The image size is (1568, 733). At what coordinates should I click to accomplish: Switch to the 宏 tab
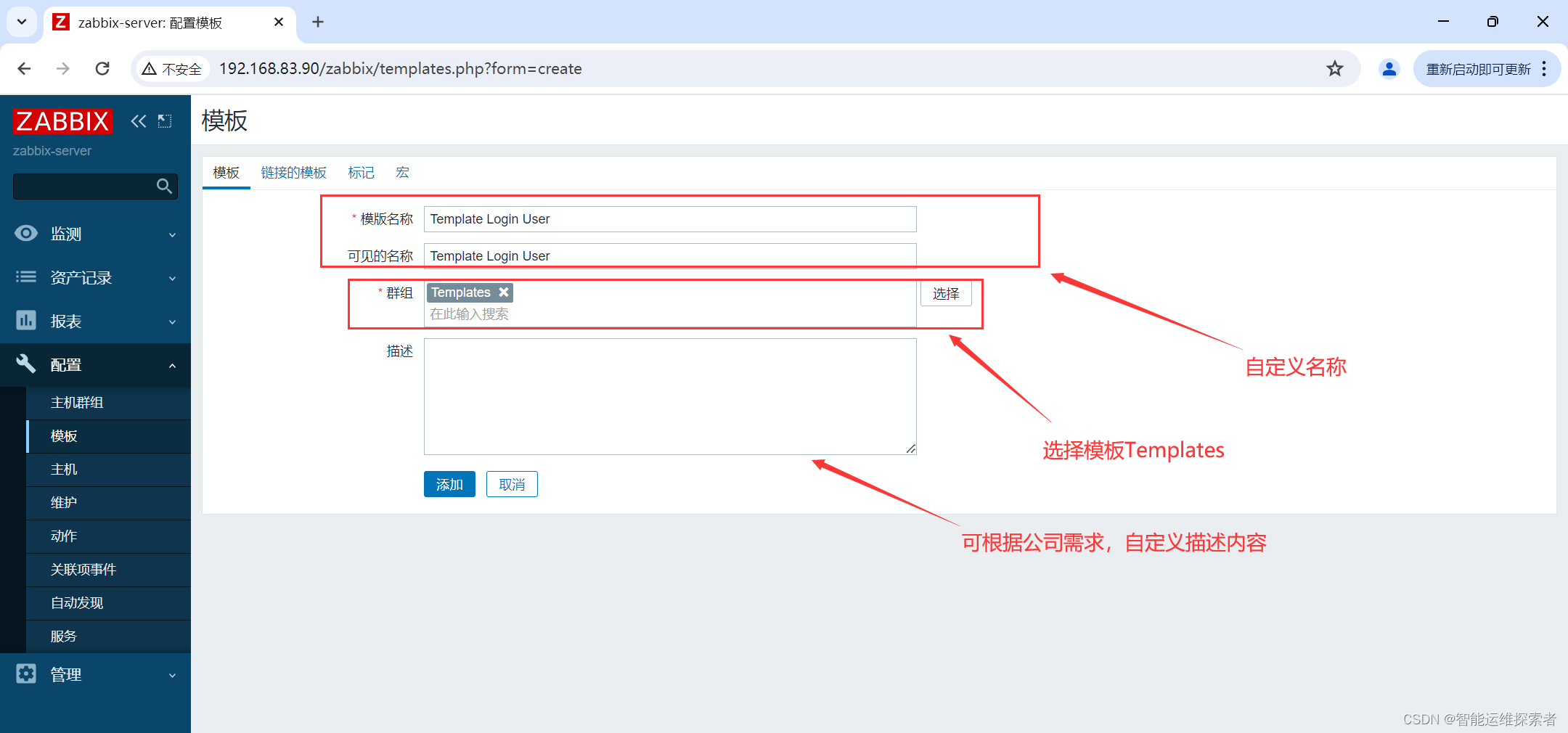click(x=402, y=173)
